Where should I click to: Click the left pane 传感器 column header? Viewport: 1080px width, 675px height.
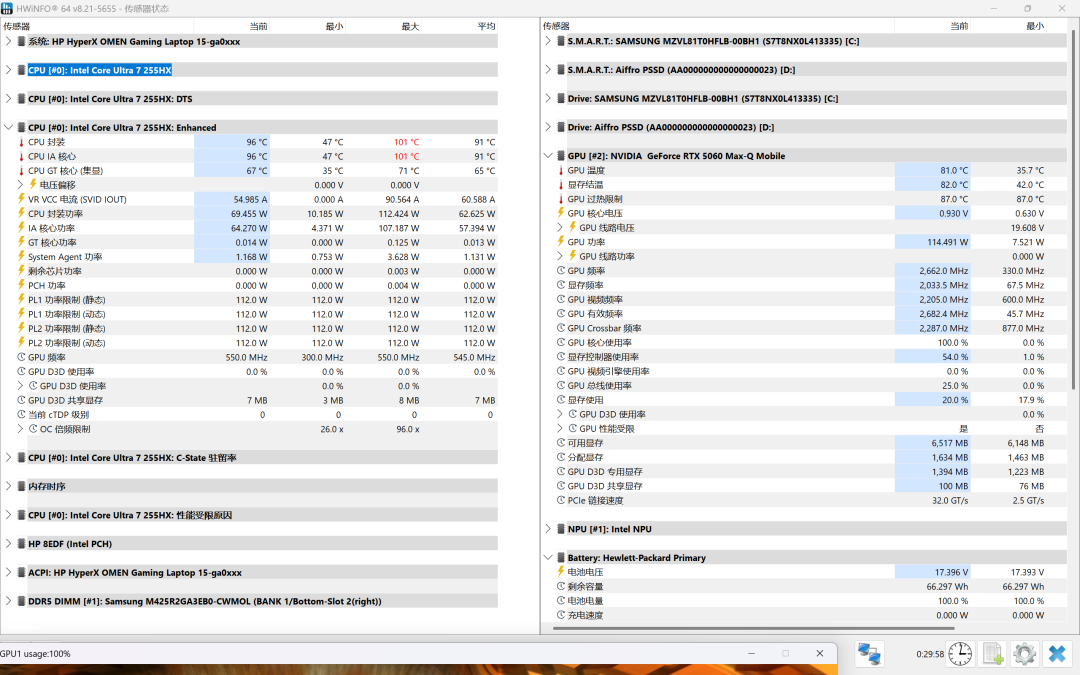[96, 26]
